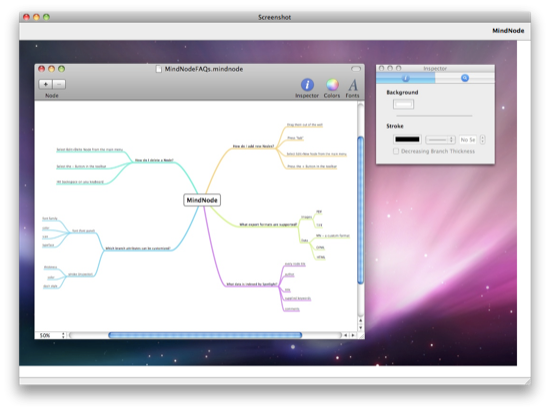Click the scroll up arrow of the canvas
This screenshot has width=550, height=411.
pyautogui.click(x=360, y=321)
